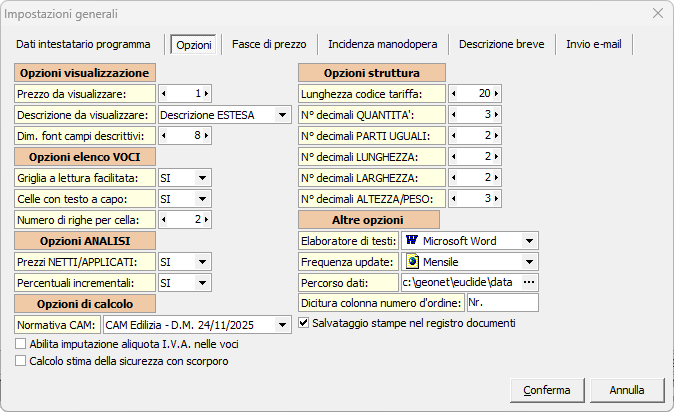
Task: Close the Impostazioni generali dialog
Action: point(657,13)
